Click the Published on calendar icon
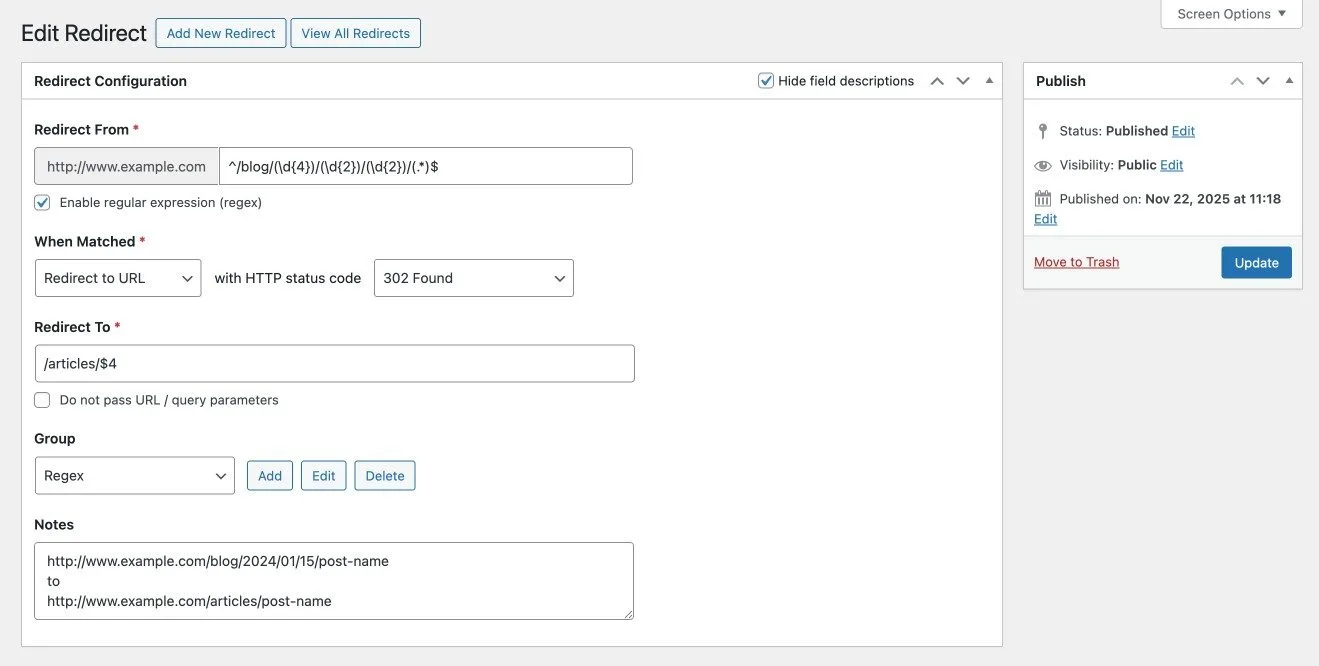The width and height of the screenshot is (1319, 666). click(1043, 199)
